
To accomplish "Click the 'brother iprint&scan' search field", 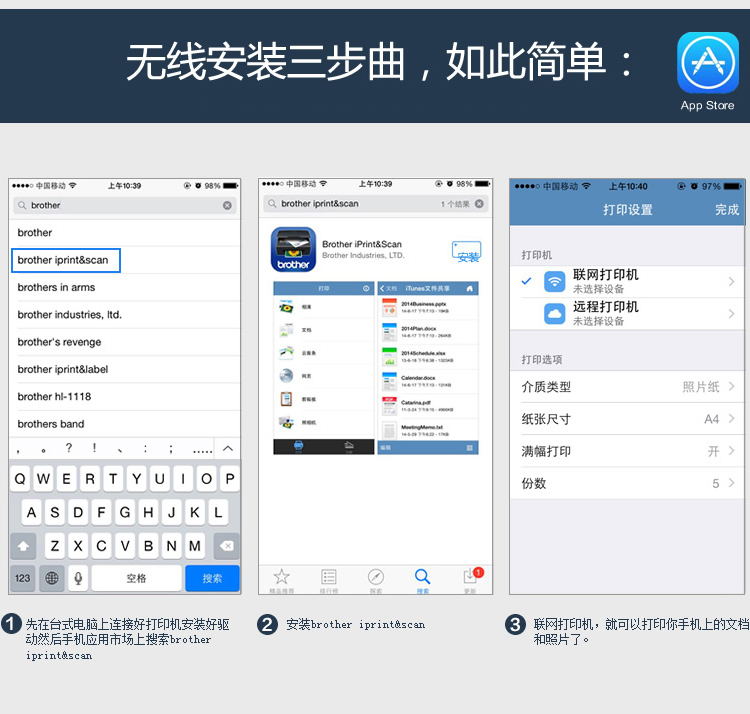I will pos(375,204).
